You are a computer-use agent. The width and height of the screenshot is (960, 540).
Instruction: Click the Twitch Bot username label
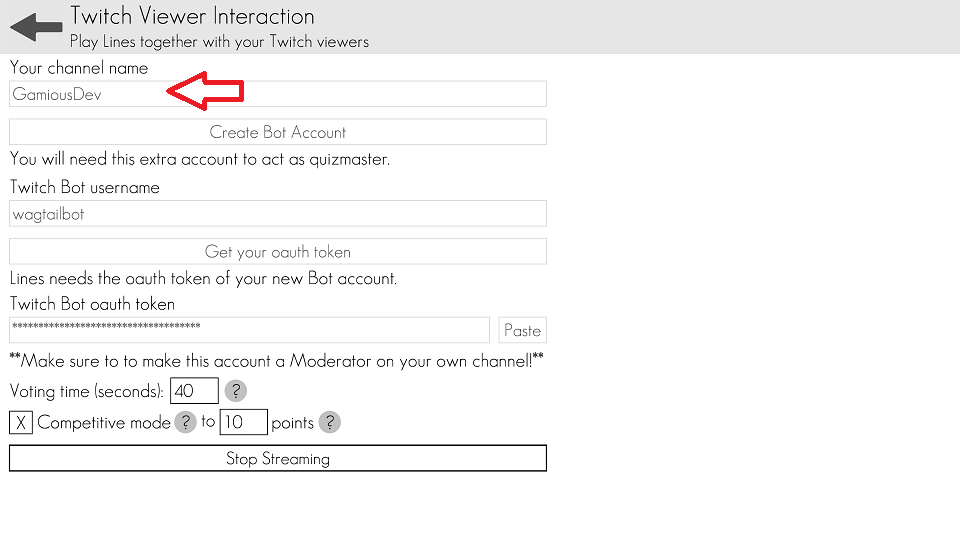[85, 187]
